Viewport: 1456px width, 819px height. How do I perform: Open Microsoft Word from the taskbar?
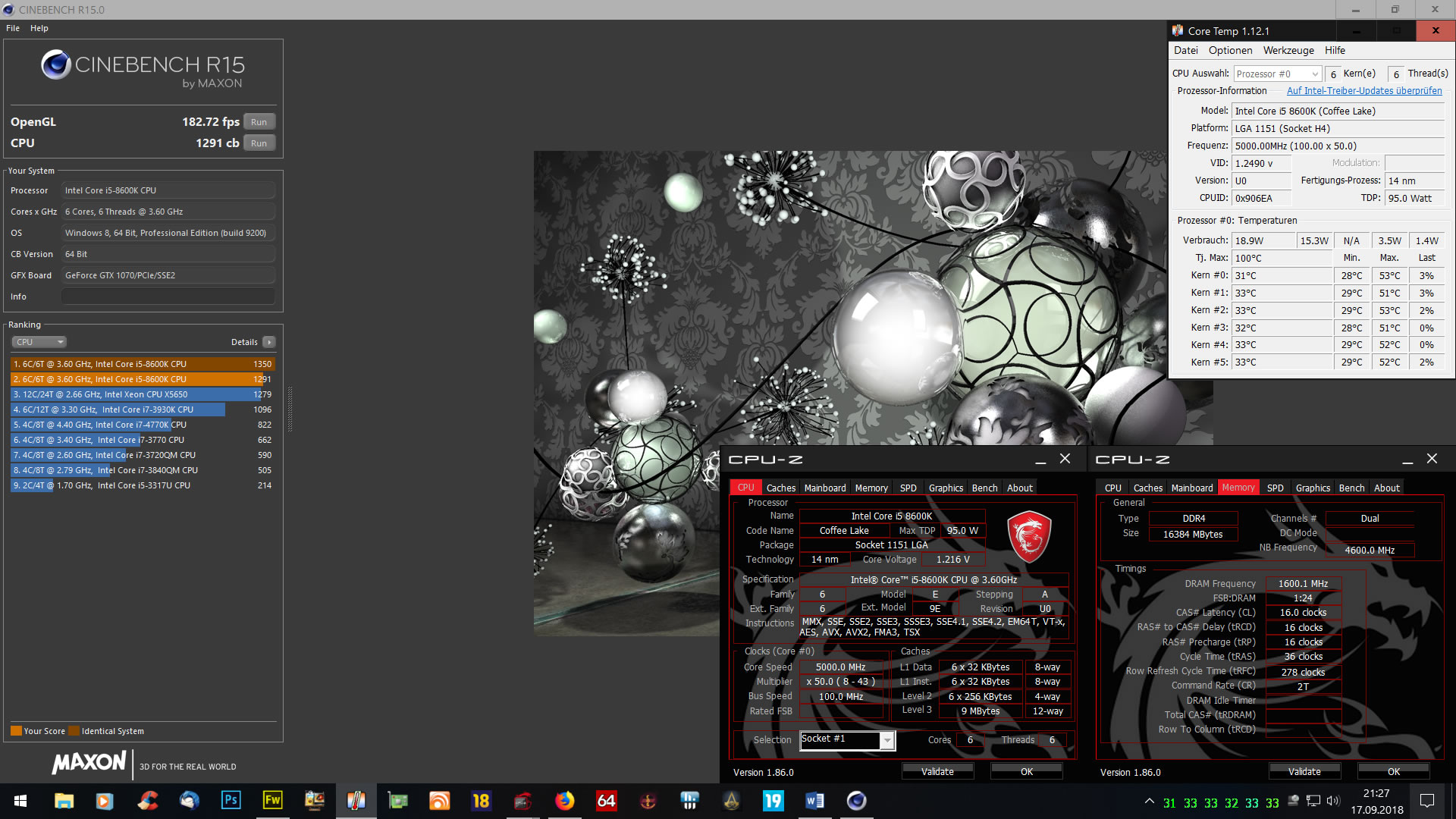click(814, 801)
